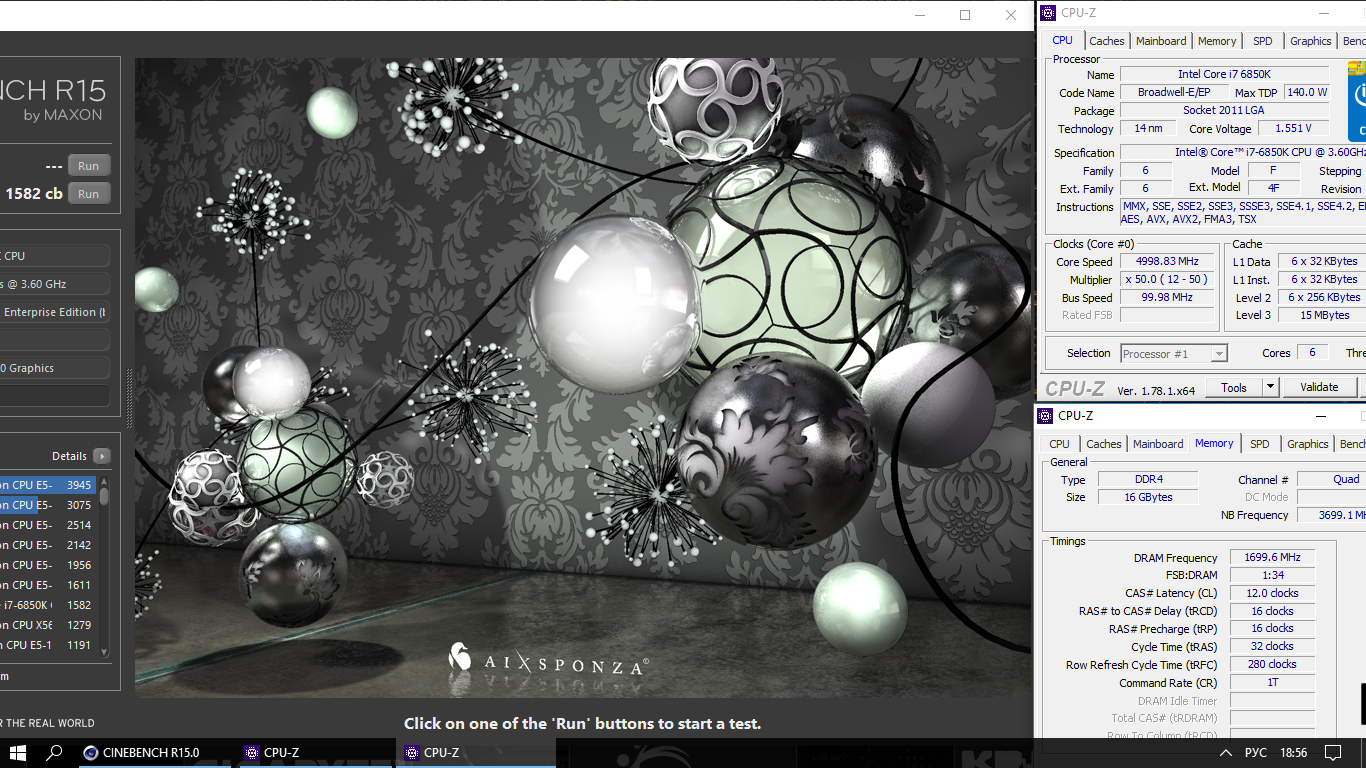Click the multiplier x 50.0 value
The height and width of the screenshot is (768, 1366).
[1166, 280]
